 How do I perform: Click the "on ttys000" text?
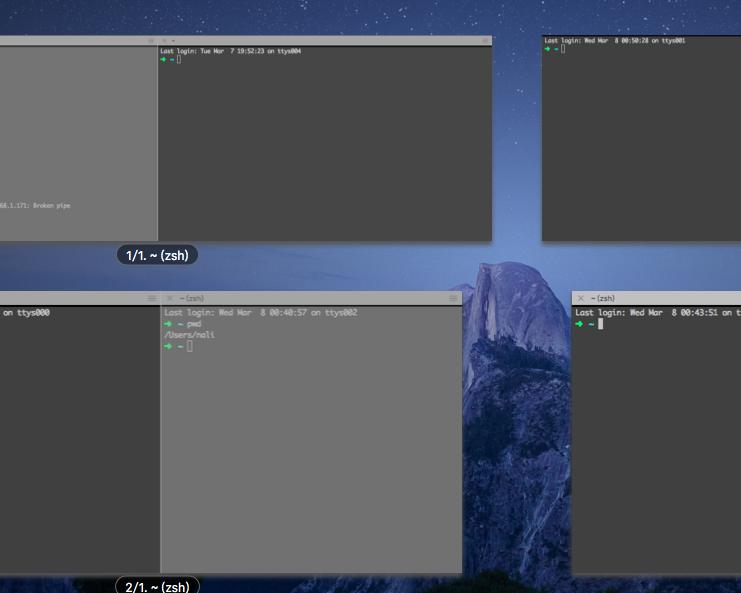click(x=26, y=312)
